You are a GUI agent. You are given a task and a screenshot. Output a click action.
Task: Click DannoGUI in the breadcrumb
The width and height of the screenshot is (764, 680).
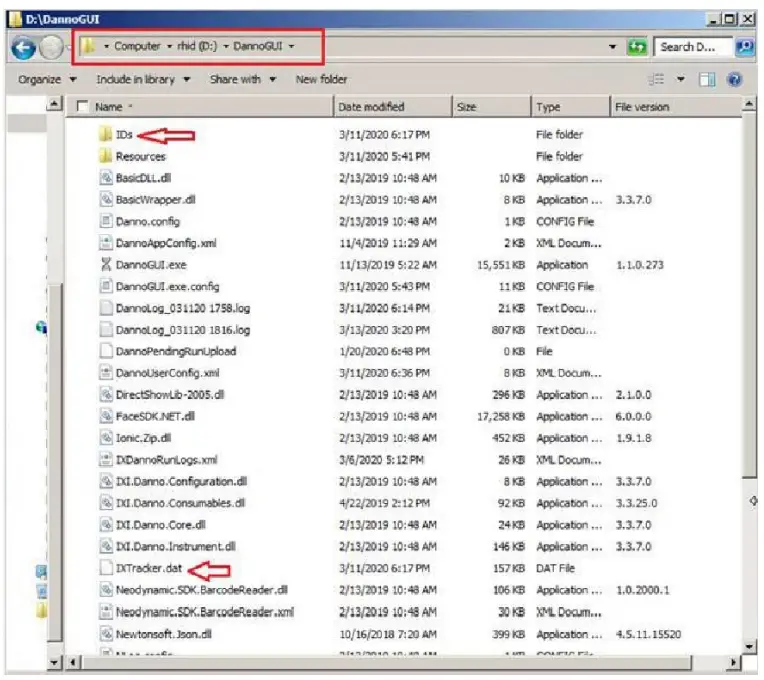point(257,46)
